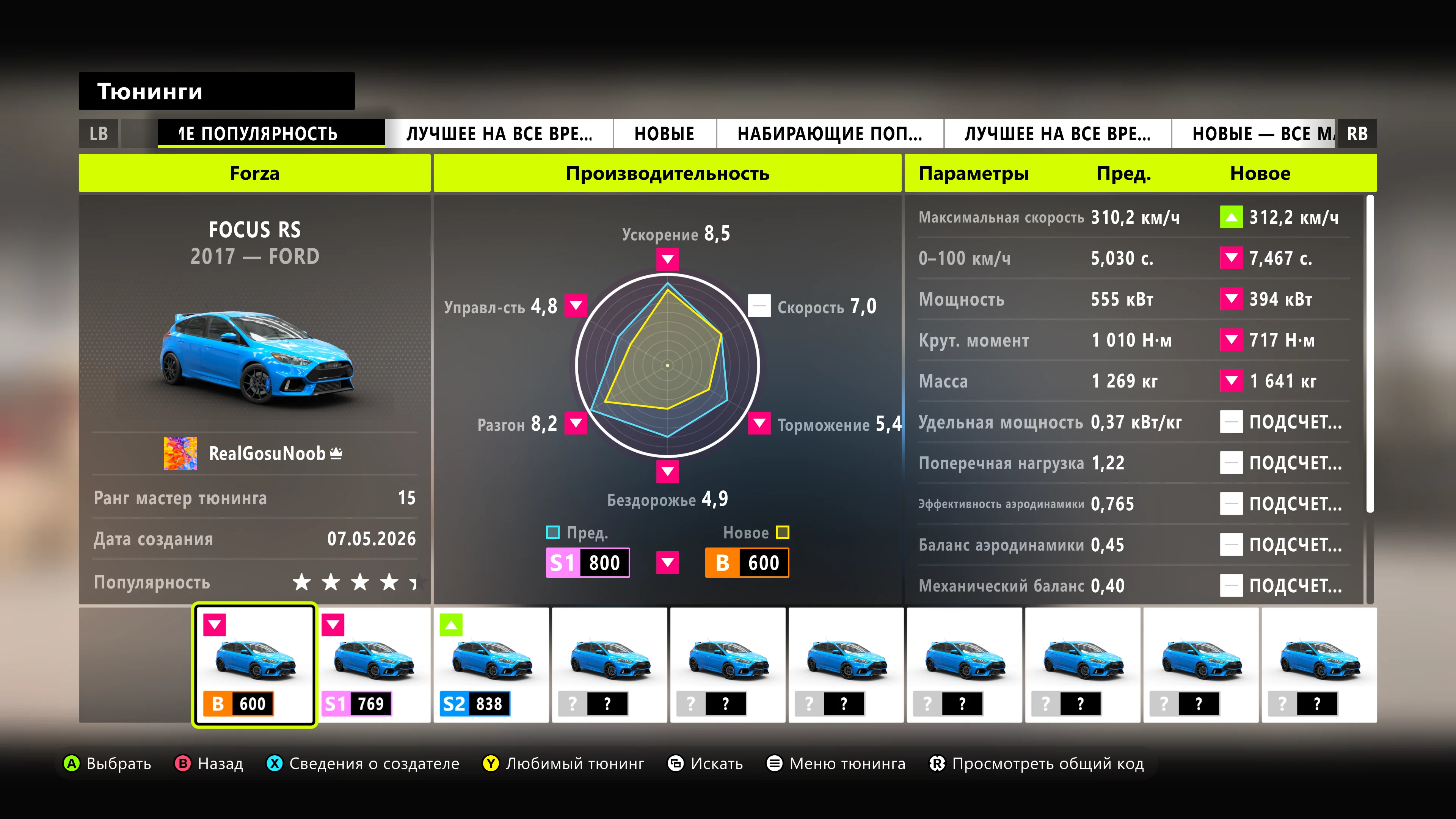Select the fourth unknown '?' tuning thumbnail
Viewport: 1456px width, 819px height.
pyautogui.click(x=964, y=665)
